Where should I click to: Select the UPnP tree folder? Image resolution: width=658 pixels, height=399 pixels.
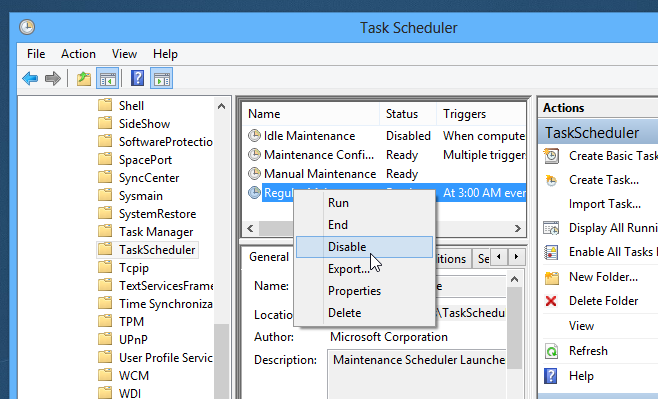click(x=133, y=340)
